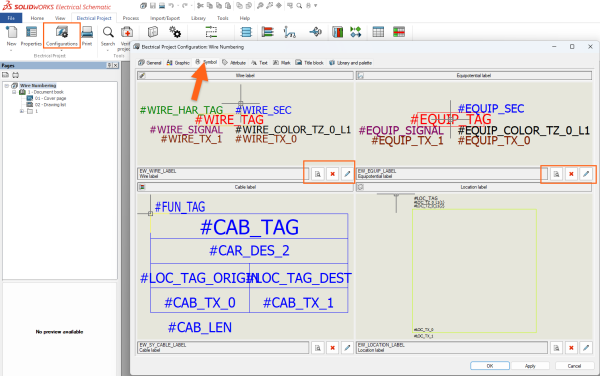Click the red and green bars ribbon icon
The image size is (600, 376).
(267, 32)
